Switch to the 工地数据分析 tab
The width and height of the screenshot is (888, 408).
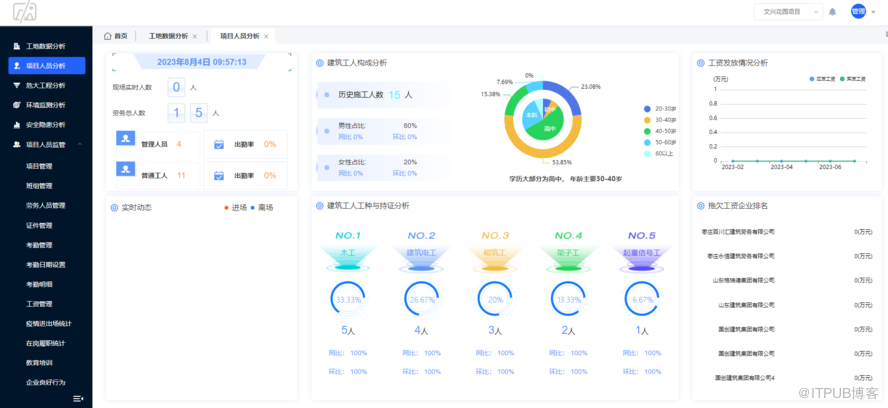tap(167, 35)
